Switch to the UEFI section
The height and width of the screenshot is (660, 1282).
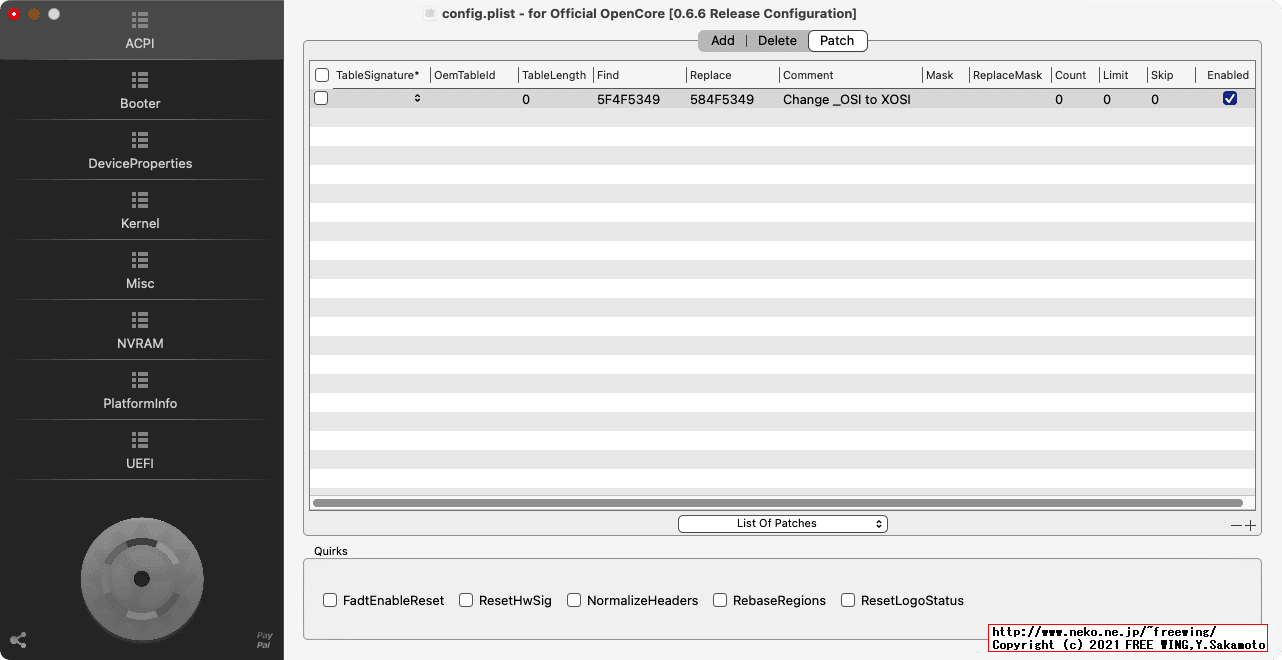point(140,450)
